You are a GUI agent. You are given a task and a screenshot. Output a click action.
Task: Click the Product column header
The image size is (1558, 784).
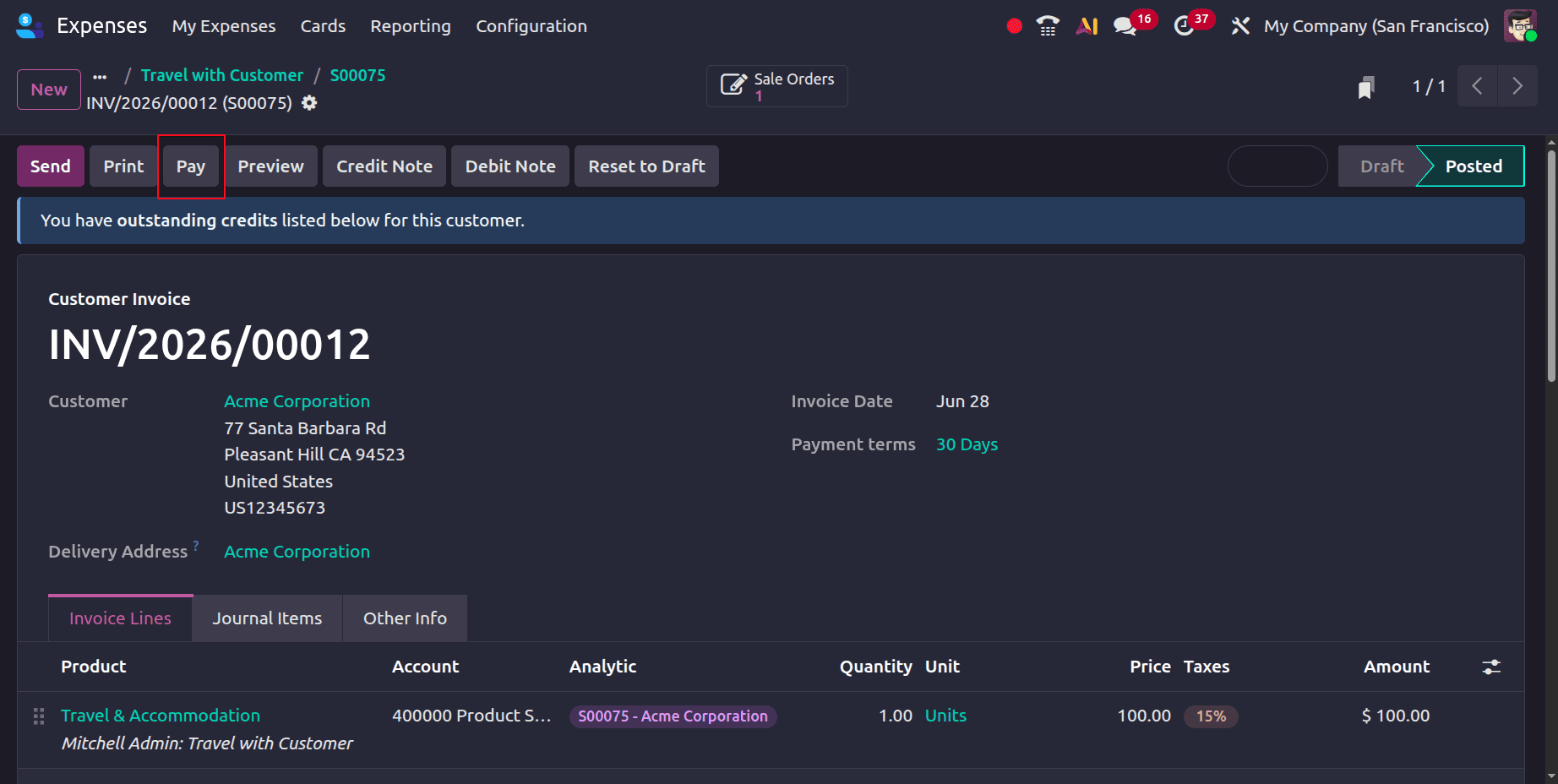click(x=93, y=667)
